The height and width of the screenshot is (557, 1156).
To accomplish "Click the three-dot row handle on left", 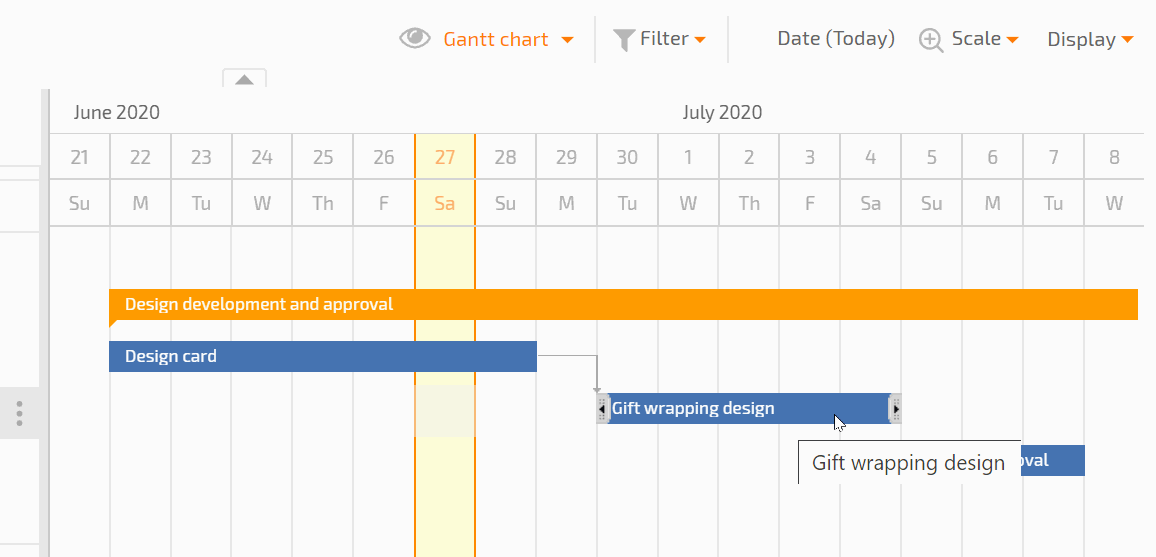I will [x=19, y=413].
